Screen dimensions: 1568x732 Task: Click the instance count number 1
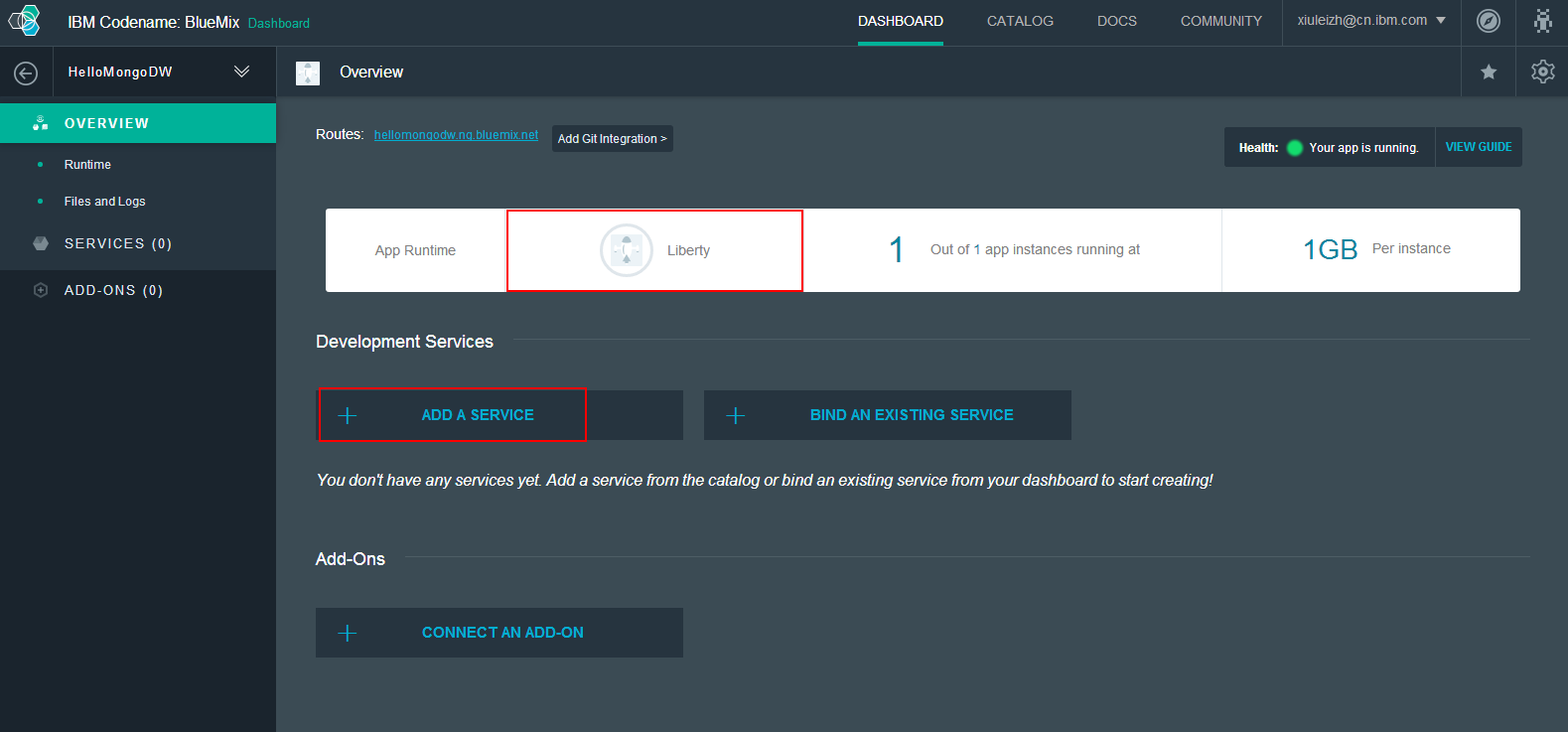pos(897,249)
